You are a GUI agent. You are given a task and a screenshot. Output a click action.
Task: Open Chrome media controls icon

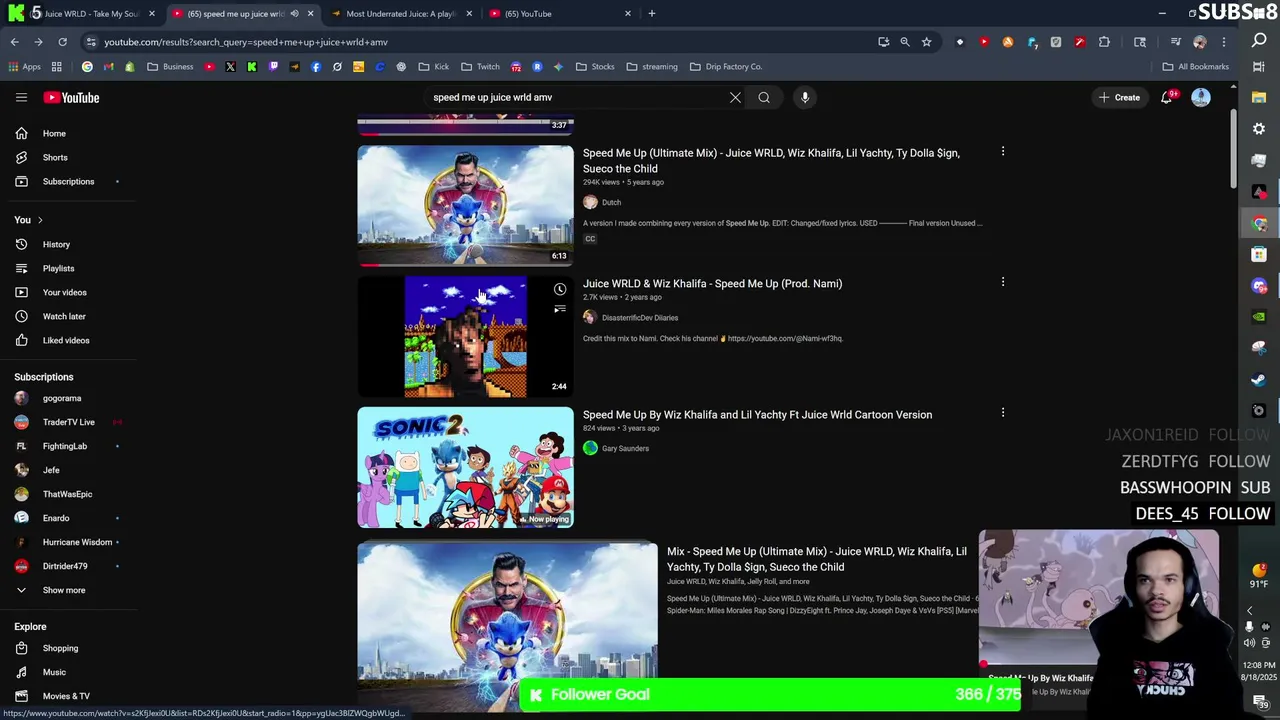tap(1176, 42)
